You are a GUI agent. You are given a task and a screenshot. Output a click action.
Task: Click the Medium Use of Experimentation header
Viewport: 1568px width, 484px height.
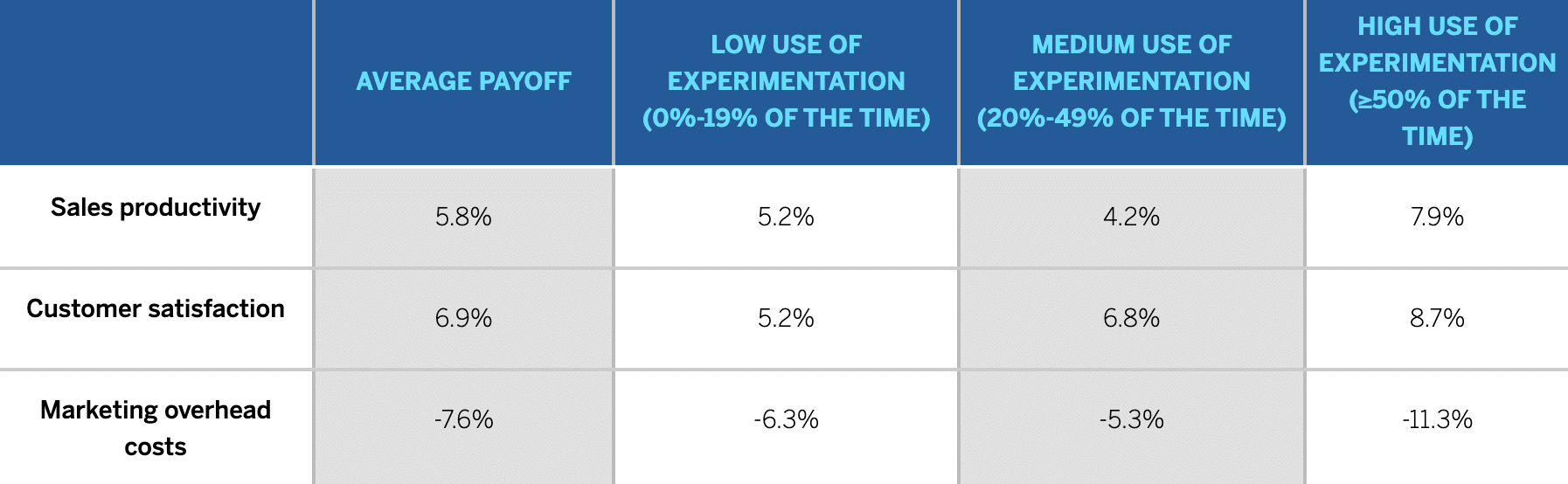tap(1131, 81)
